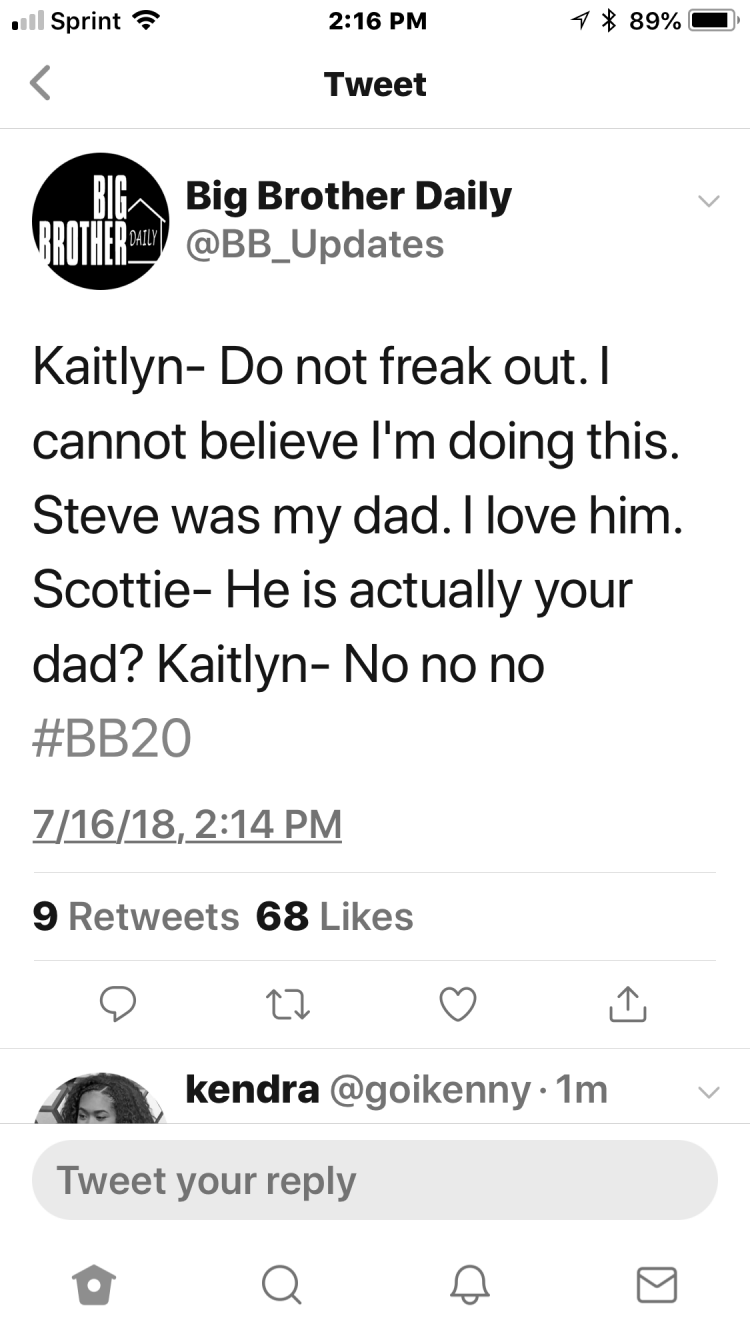Open the Big Brother Daily tweet options chevron
The width and height of the screenshot is (750, 1334).
click(x=707, y=201)
